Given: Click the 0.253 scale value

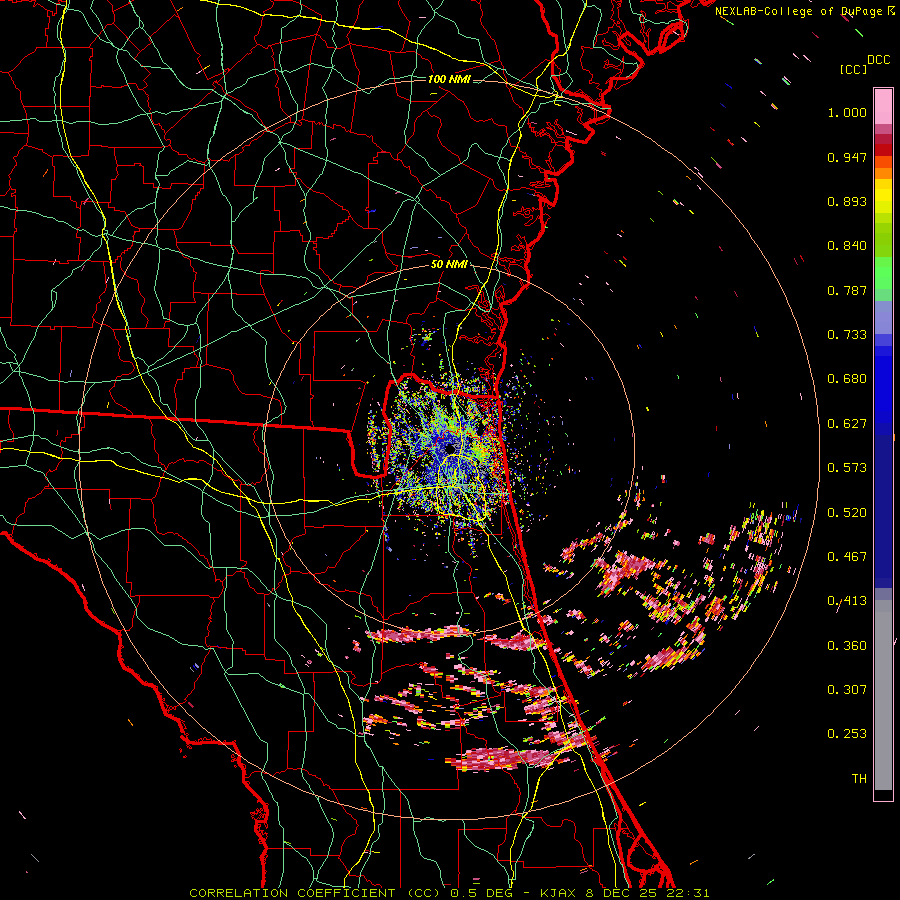Looking at the screenshot, I should coord(847,734).
